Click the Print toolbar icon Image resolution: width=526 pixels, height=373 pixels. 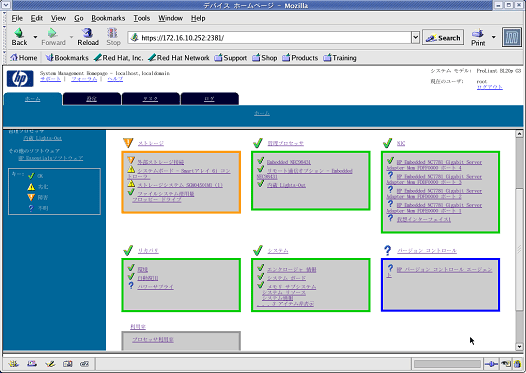pyautogui.click(x=478, y=33)
